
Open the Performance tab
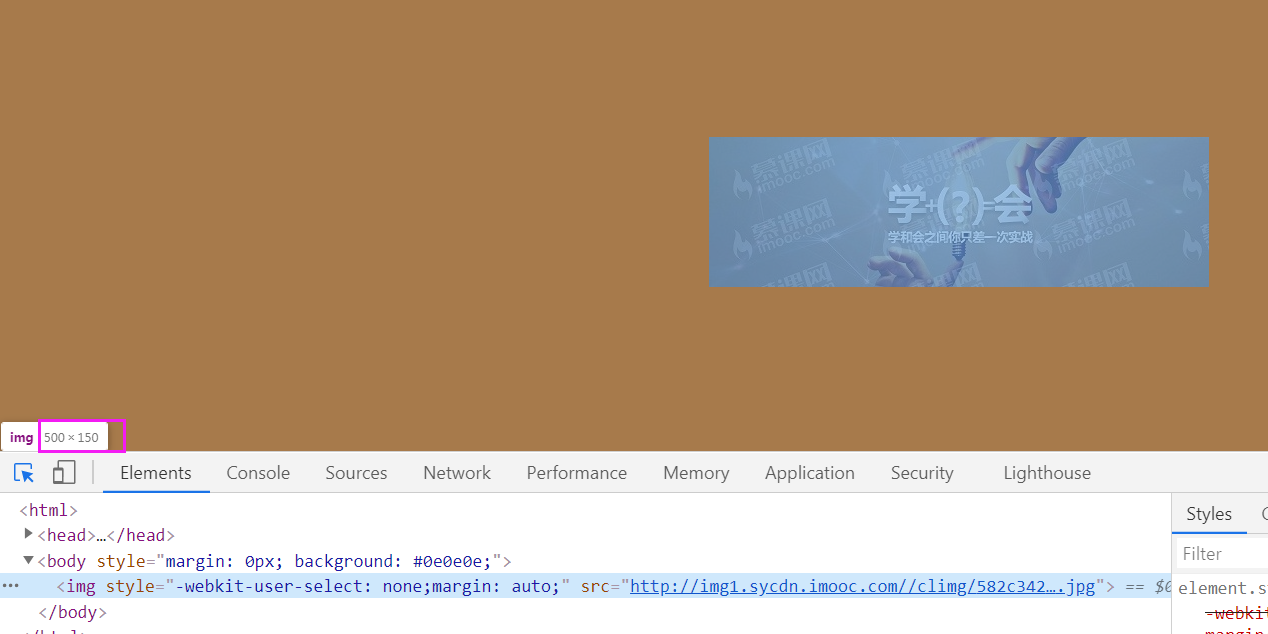(577, 473)
